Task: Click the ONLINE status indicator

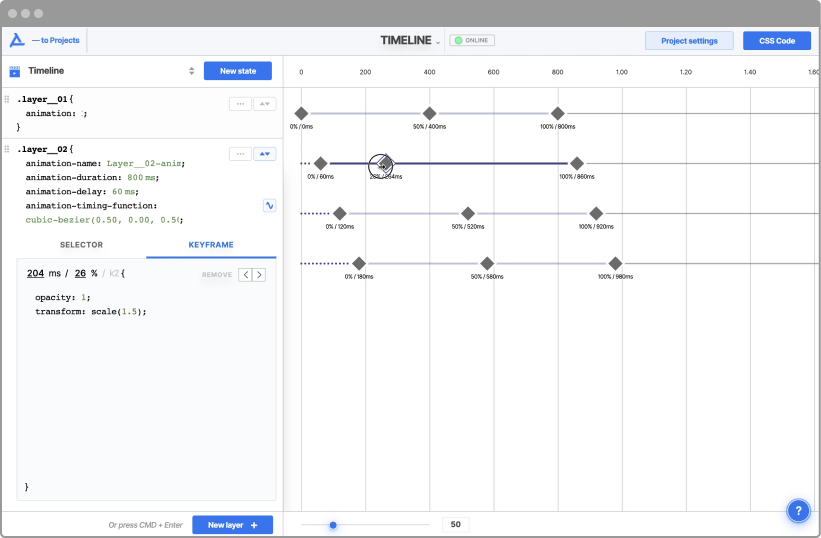Action: pyautogui.click(x=472, y=40)
